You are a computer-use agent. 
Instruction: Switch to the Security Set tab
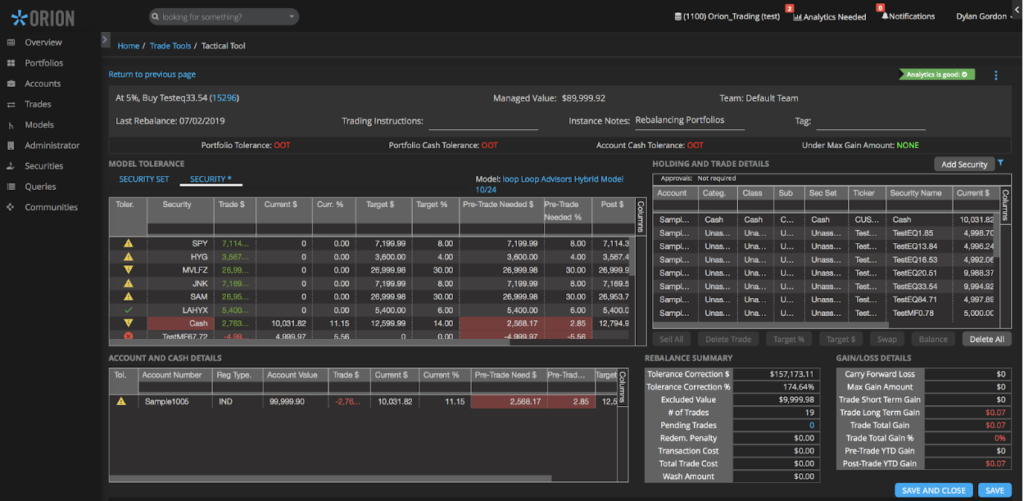144,179
